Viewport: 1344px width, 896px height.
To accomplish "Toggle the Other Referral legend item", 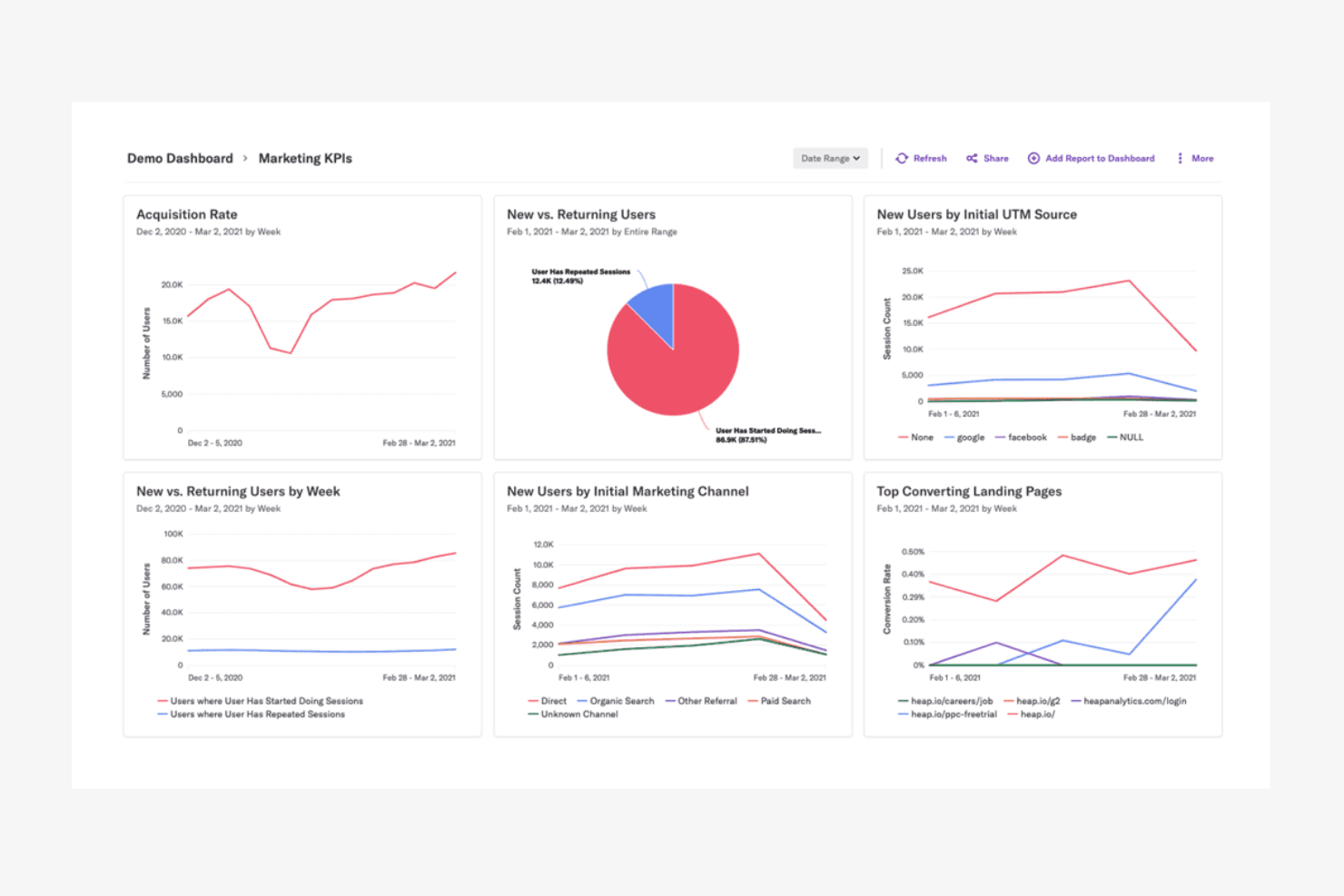I will 700,701.
